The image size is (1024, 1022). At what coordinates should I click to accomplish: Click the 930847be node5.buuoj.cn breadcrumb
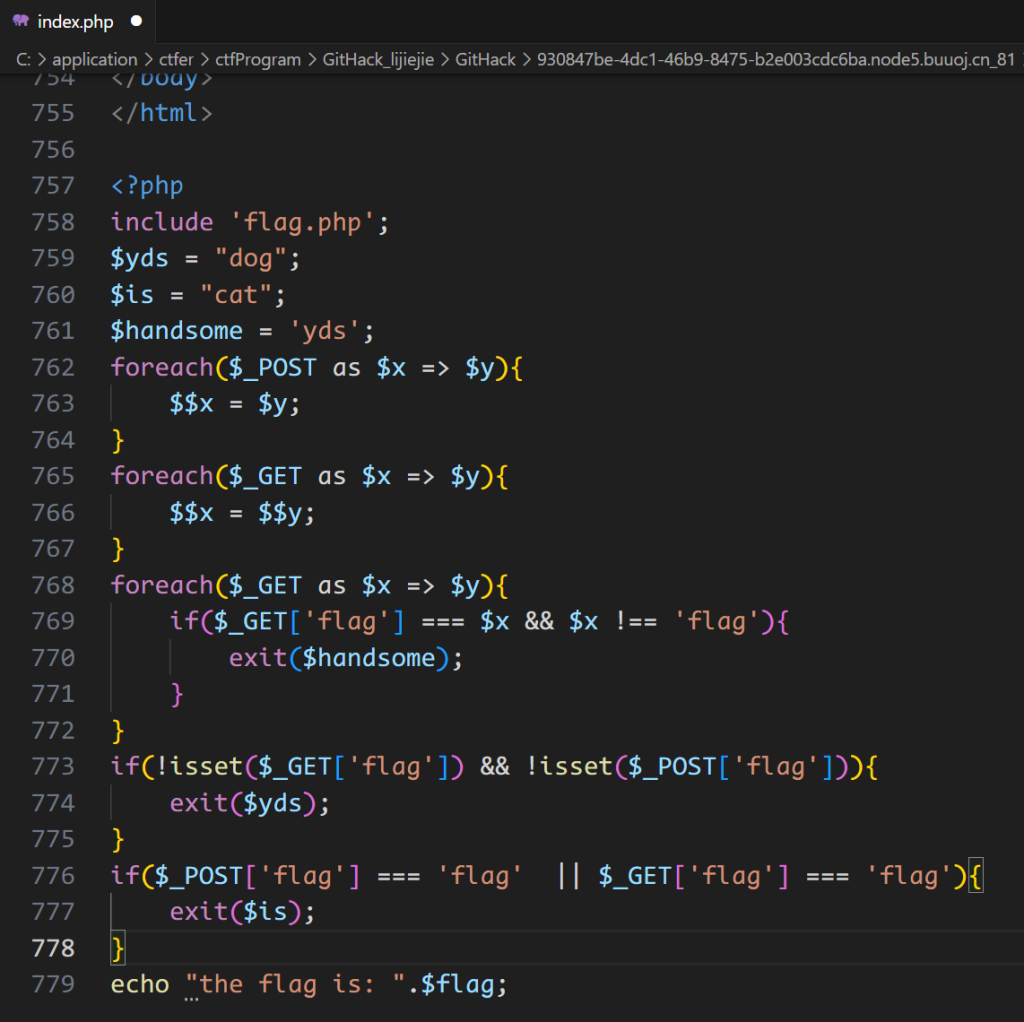[x=775, y=59]
